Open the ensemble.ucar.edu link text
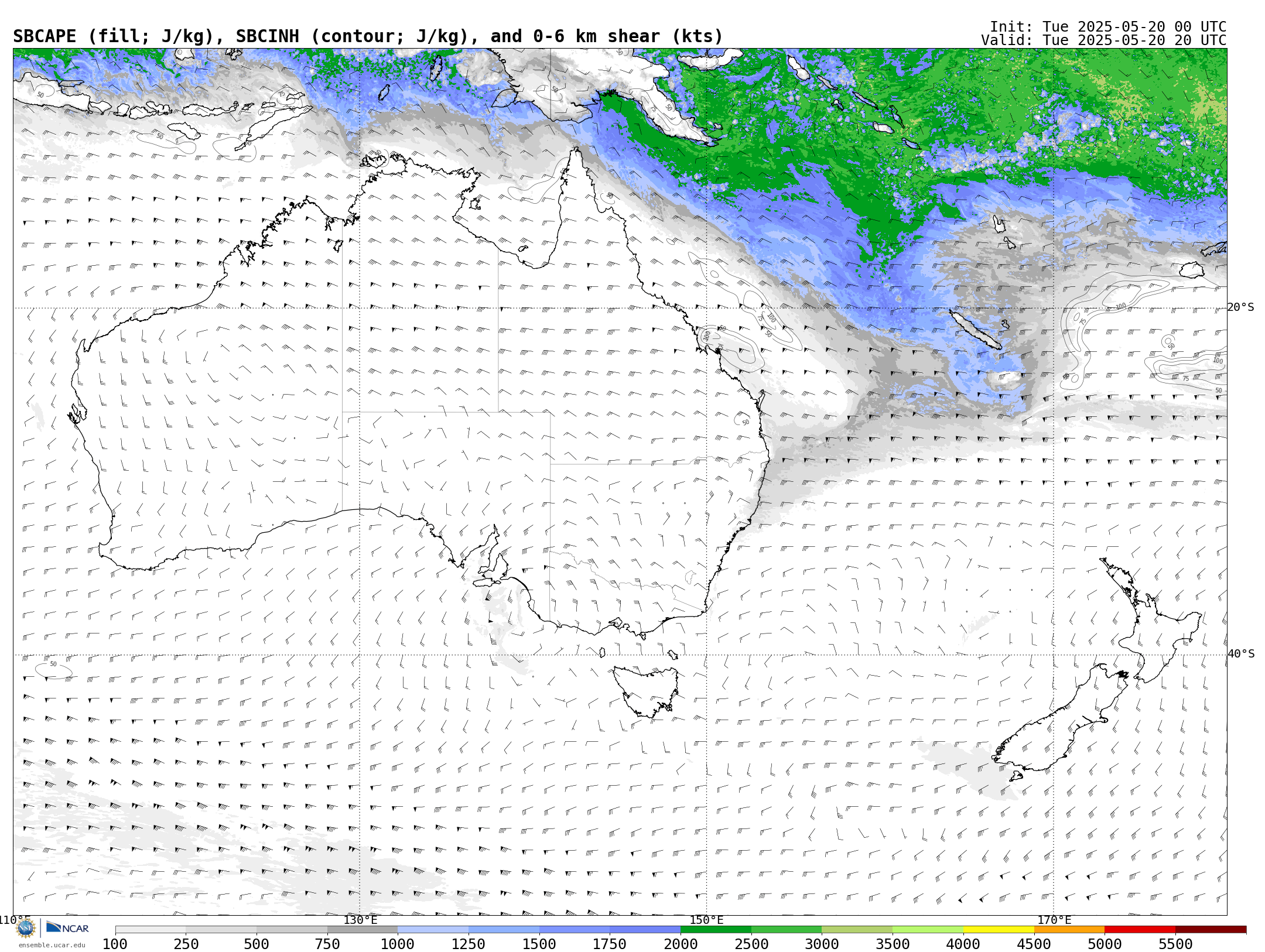The image size is (1265, 952). [52, 945]
